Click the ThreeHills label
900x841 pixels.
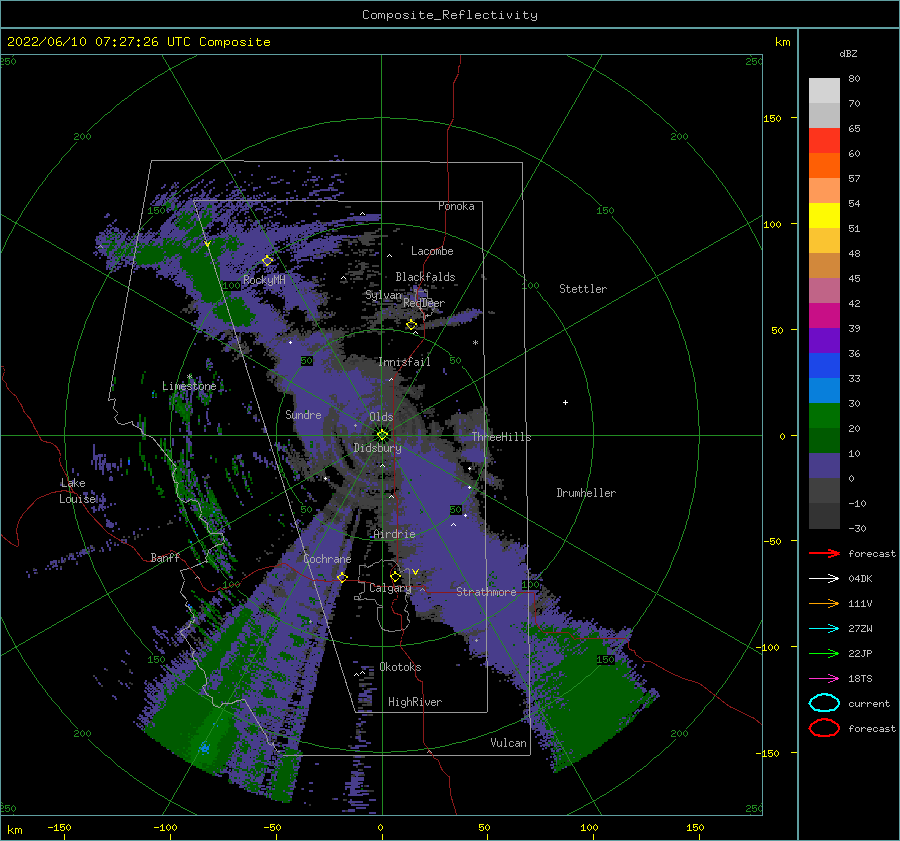pos(501,437)
